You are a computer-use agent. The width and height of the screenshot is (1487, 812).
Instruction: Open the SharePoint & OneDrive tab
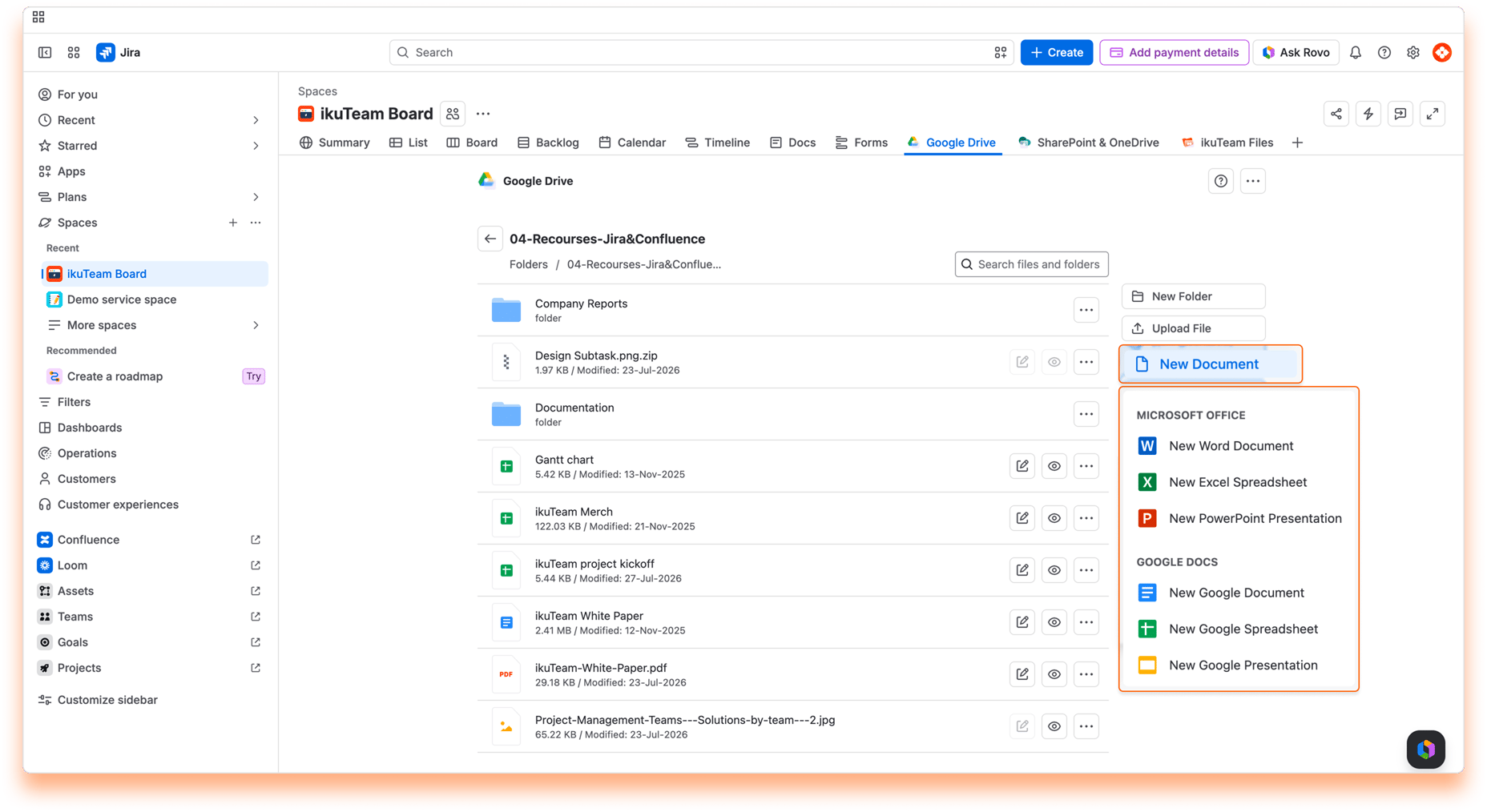click(x=1089, y=143)
